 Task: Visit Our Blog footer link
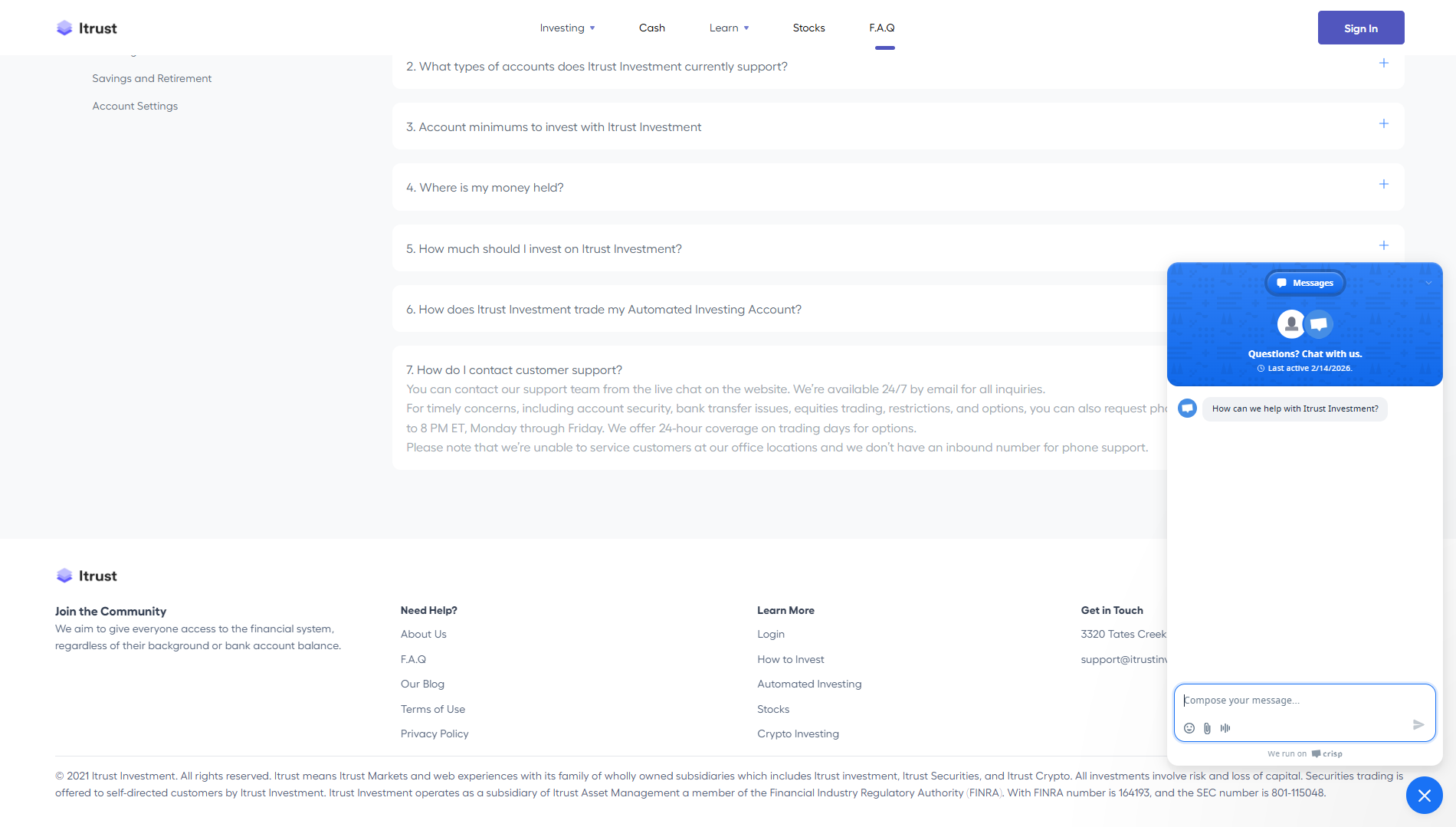422,684
